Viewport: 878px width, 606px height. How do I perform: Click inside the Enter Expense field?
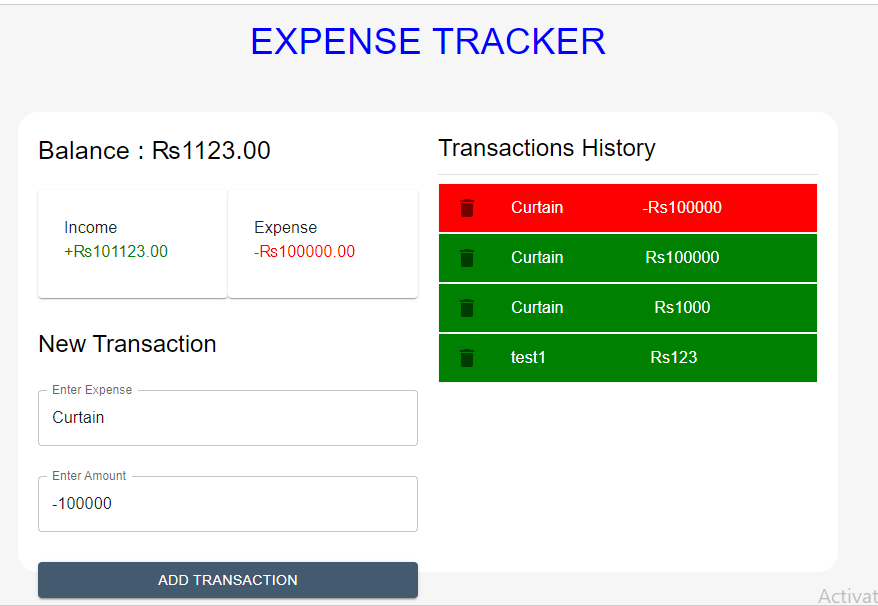(227, 417)
